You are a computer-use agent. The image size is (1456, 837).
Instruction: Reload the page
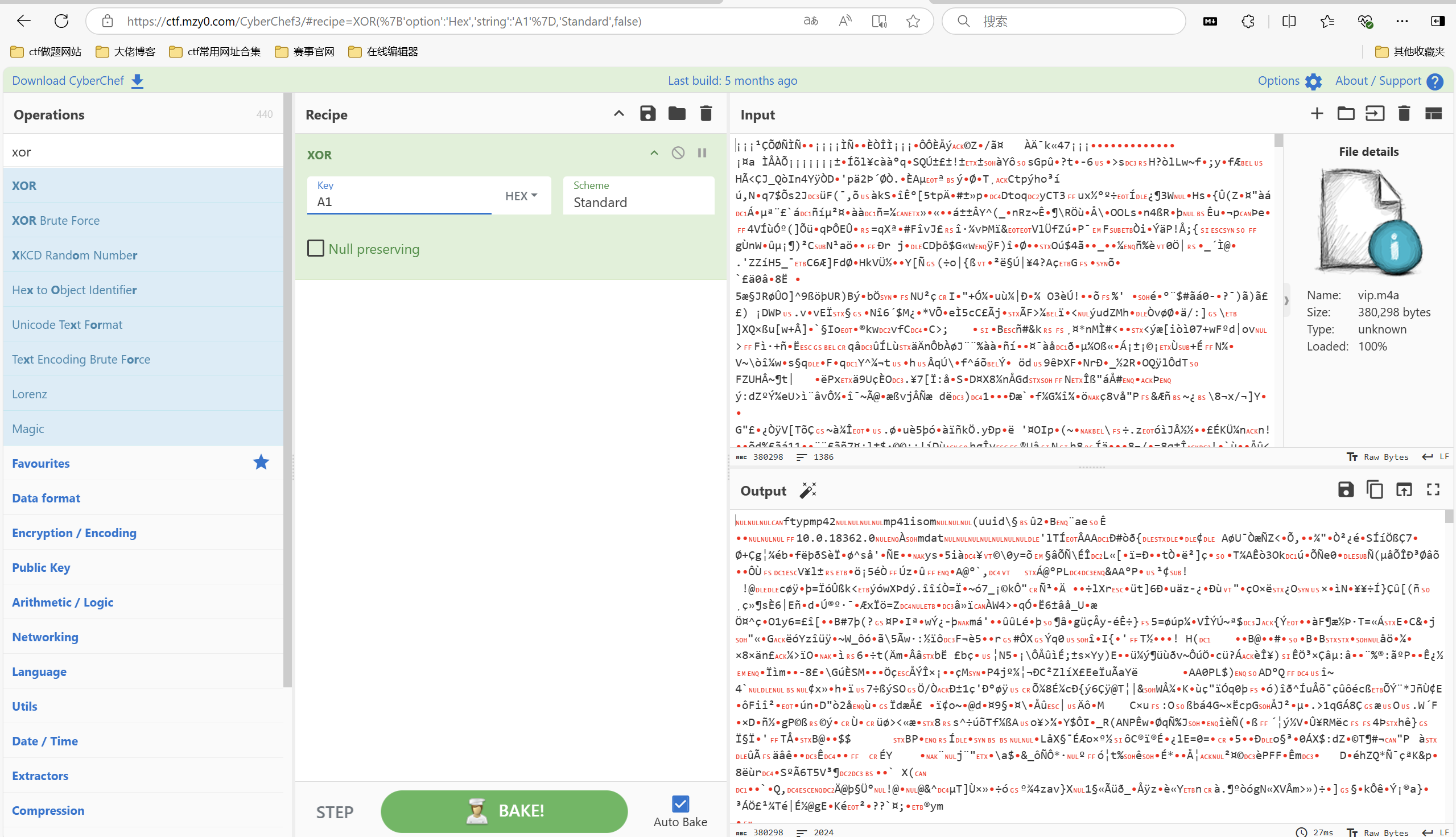(61, 21)
